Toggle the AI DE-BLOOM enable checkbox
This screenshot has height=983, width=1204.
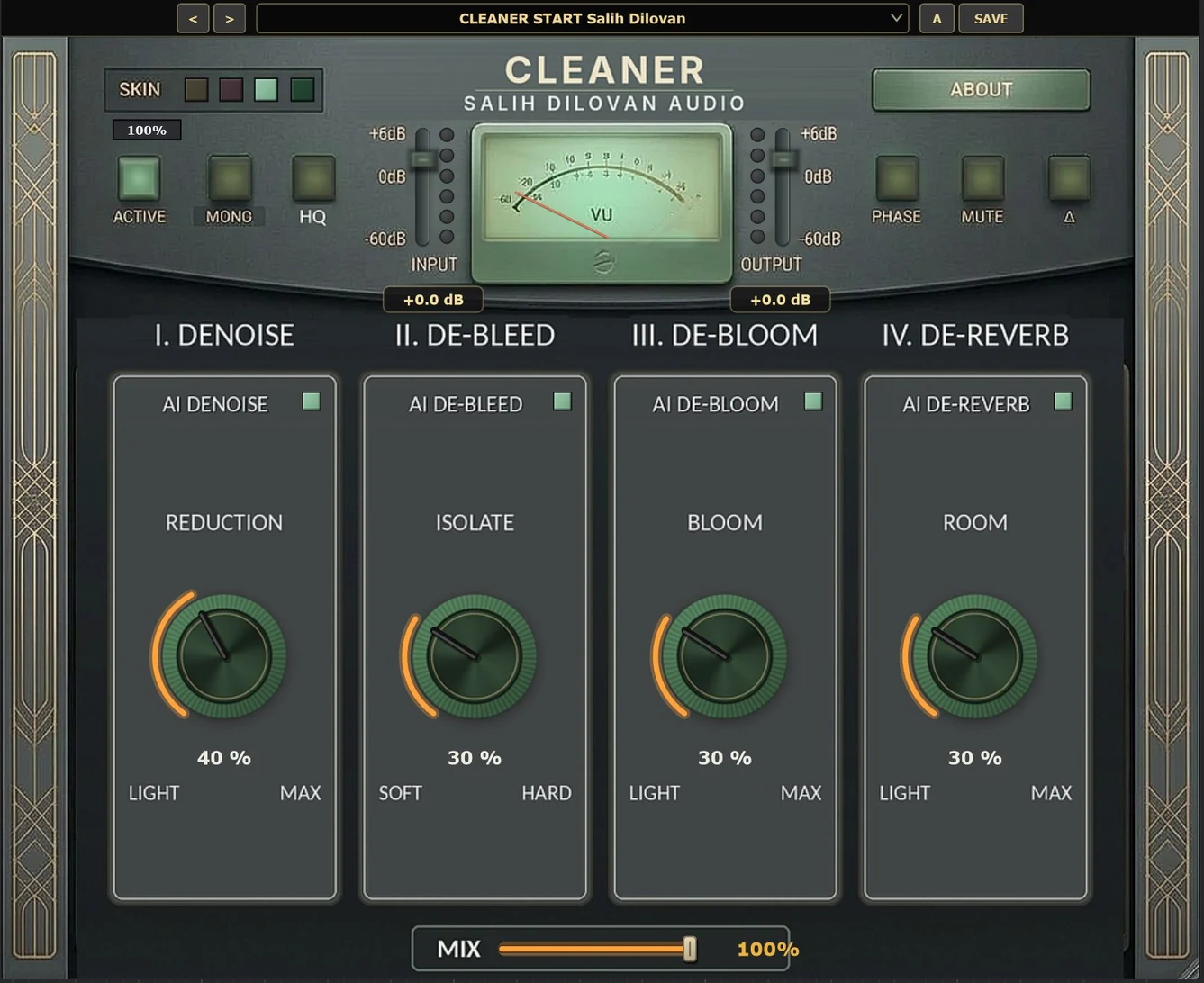[x=812, y=401]
